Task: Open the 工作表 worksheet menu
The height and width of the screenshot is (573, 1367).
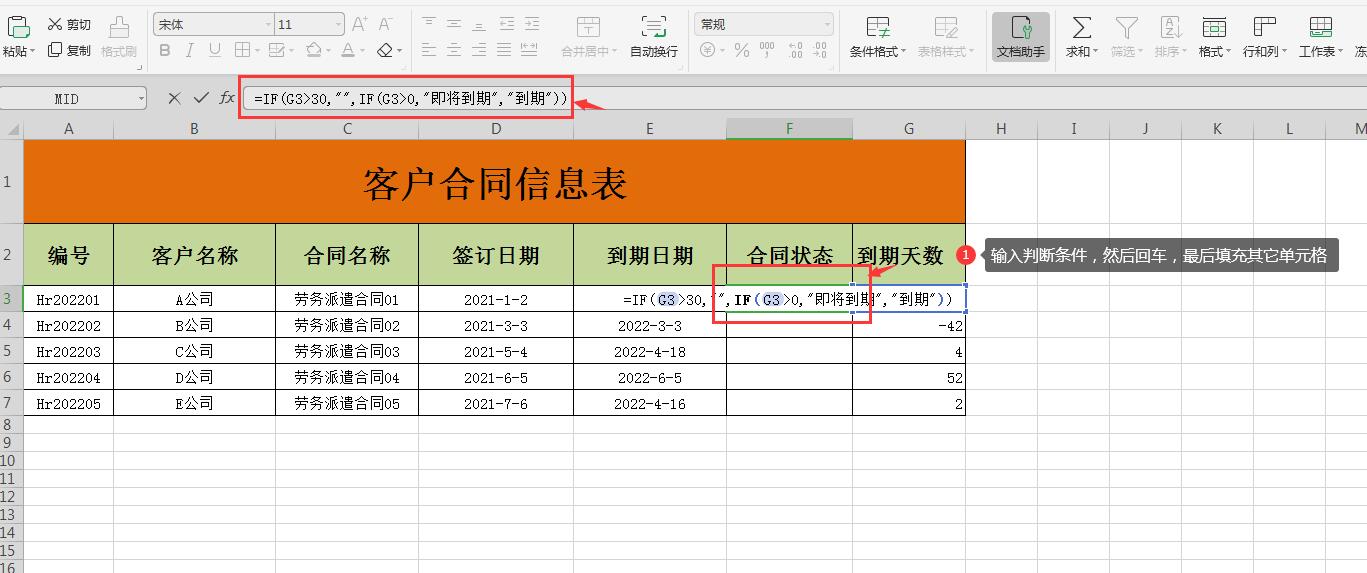Action: click(x=1320, y=37)
